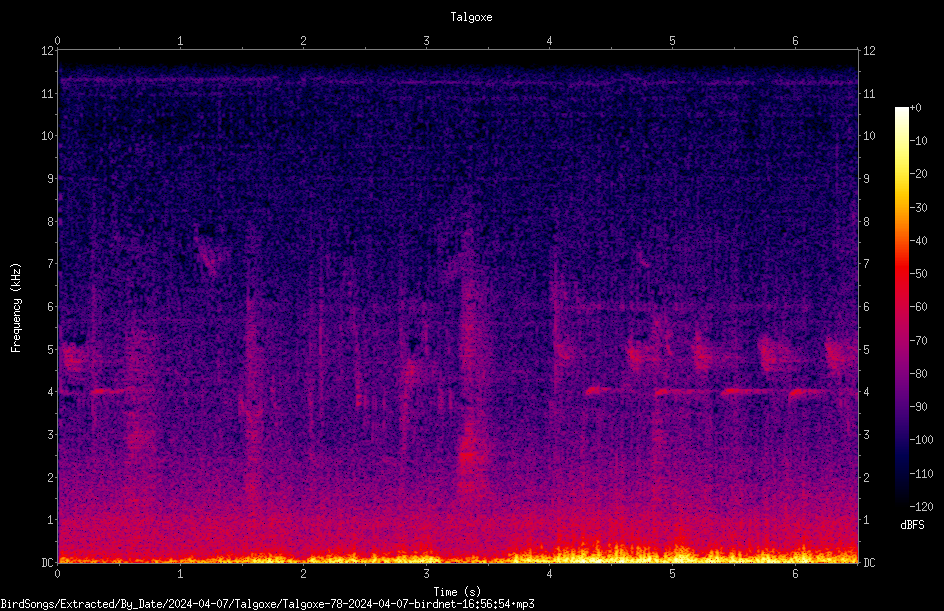Image resolution: width=944 pixels, height=611 pixels.
Task: Click the faint chirp near 7.5 kHz at 1.2 seconds
Action: (x=208, y=253)
